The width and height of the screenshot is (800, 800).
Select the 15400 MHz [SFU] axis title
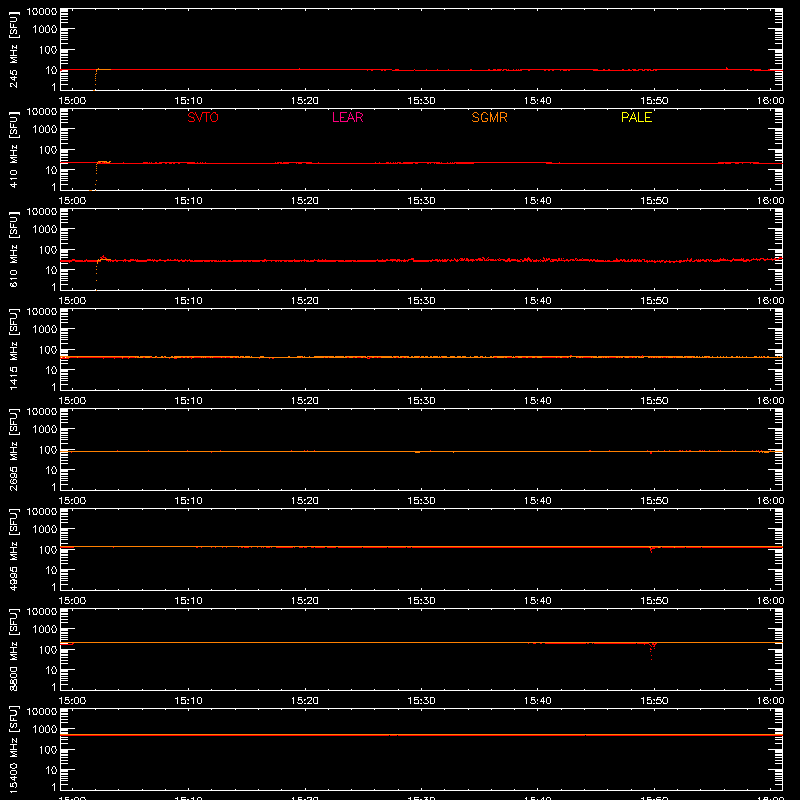pyautogui.click(x=13, y=750)
